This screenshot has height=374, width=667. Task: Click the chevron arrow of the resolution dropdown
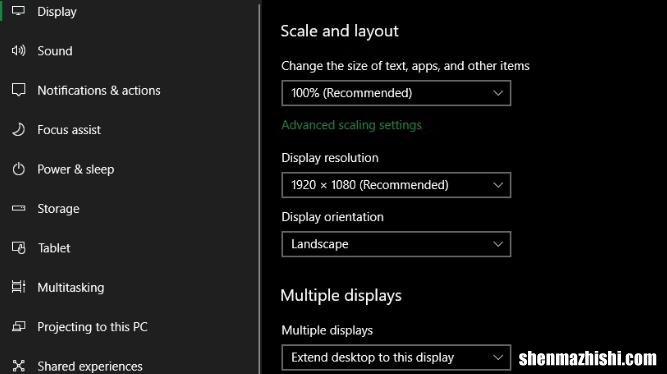click(x=498, y=185)
